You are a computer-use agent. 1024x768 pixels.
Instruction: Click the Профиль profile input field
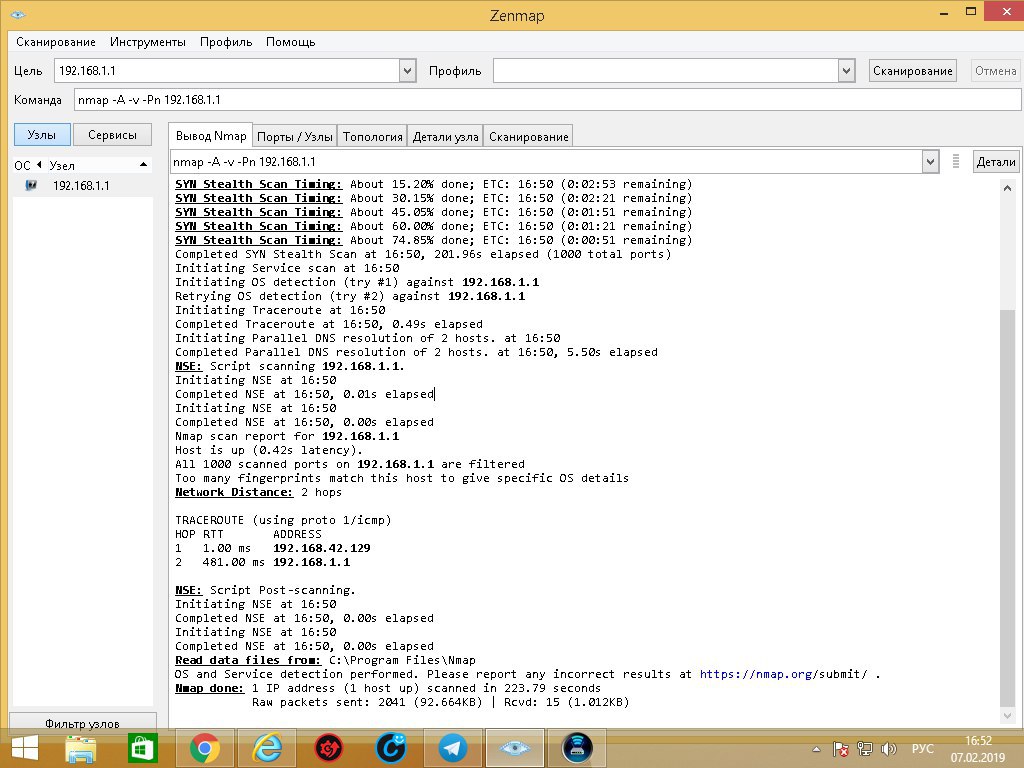click(665, 71)
